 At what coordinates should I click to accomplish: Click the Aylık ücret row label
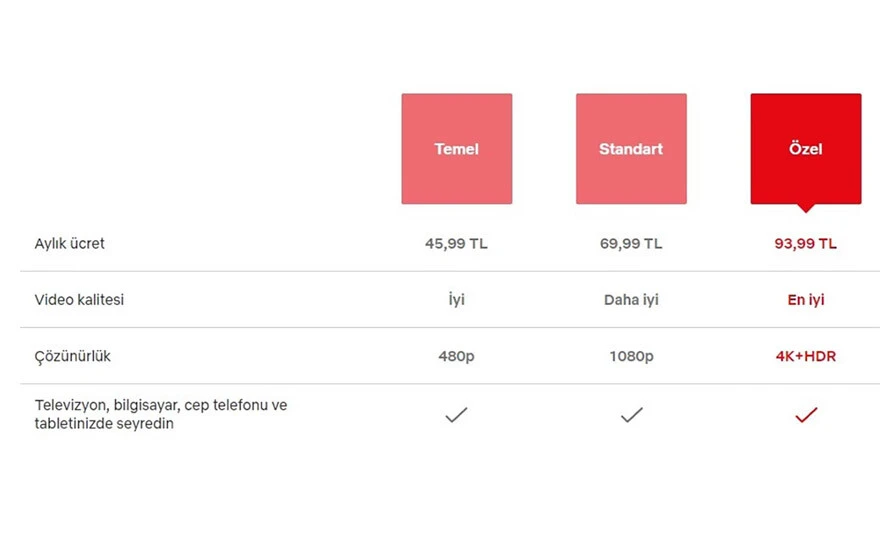pyautogui.click(x=70, y=243)
